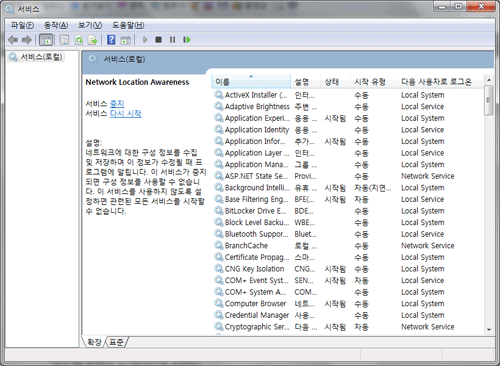The image size is (500, 366).
Task: Select the Application Experience service row
Action: (x=348, y=118)
